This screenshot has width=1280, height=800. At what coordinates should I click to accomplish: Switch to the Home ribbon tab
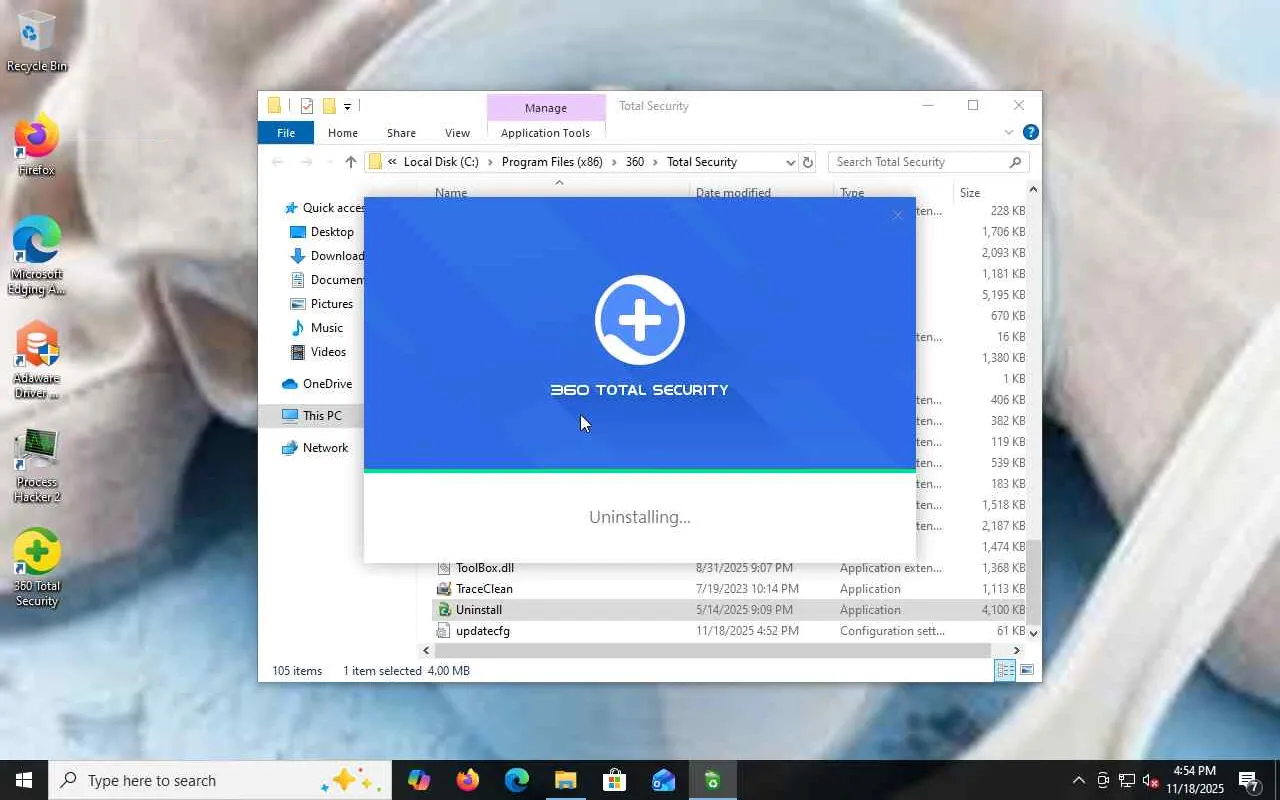(343, 133)
